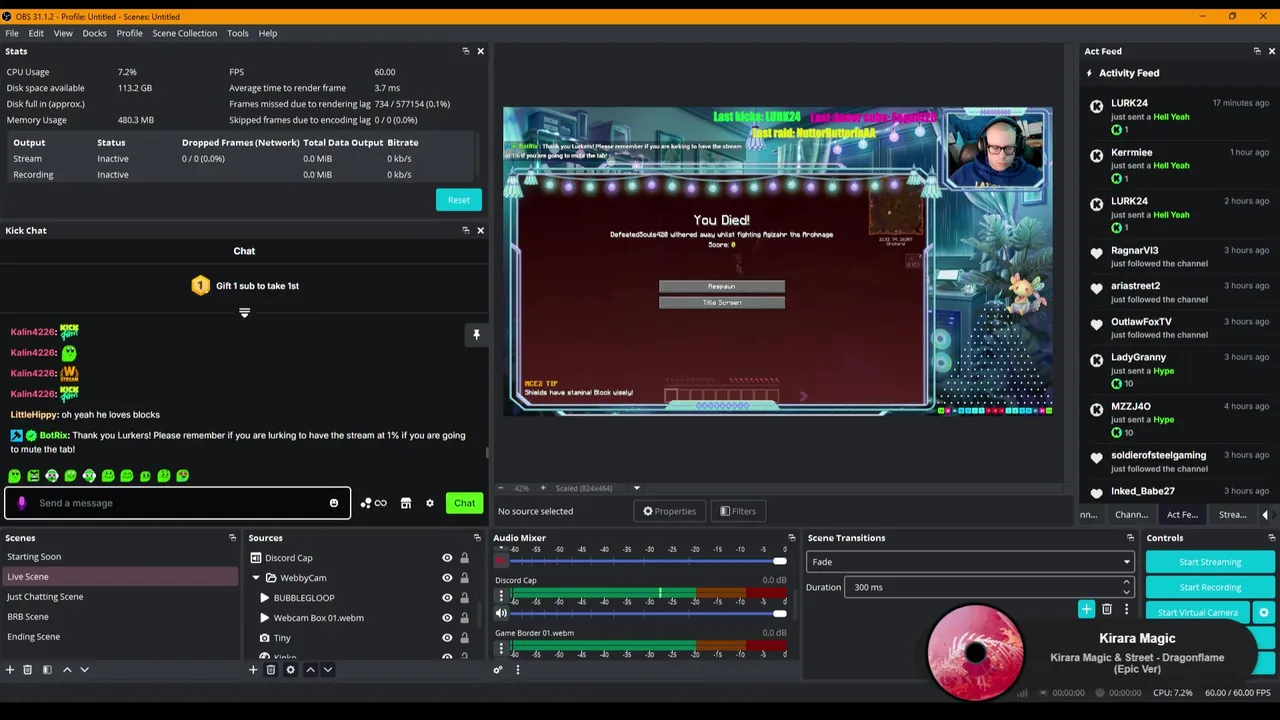Open virtual camera settings gear
Viewport: 1280px width, 720px height.
[x=1264, y=612]
